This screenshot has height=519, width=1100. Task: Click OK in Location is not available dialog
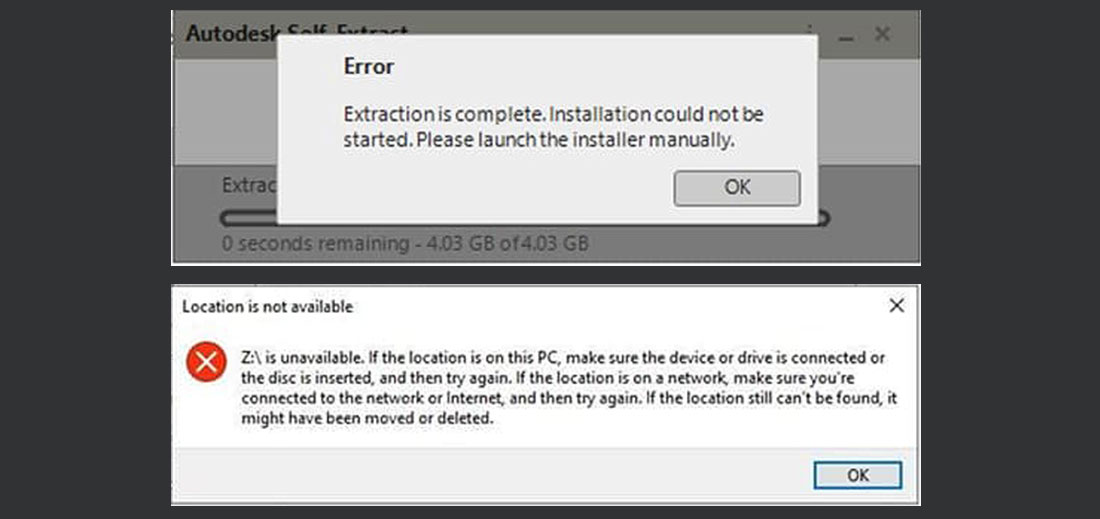857,475
